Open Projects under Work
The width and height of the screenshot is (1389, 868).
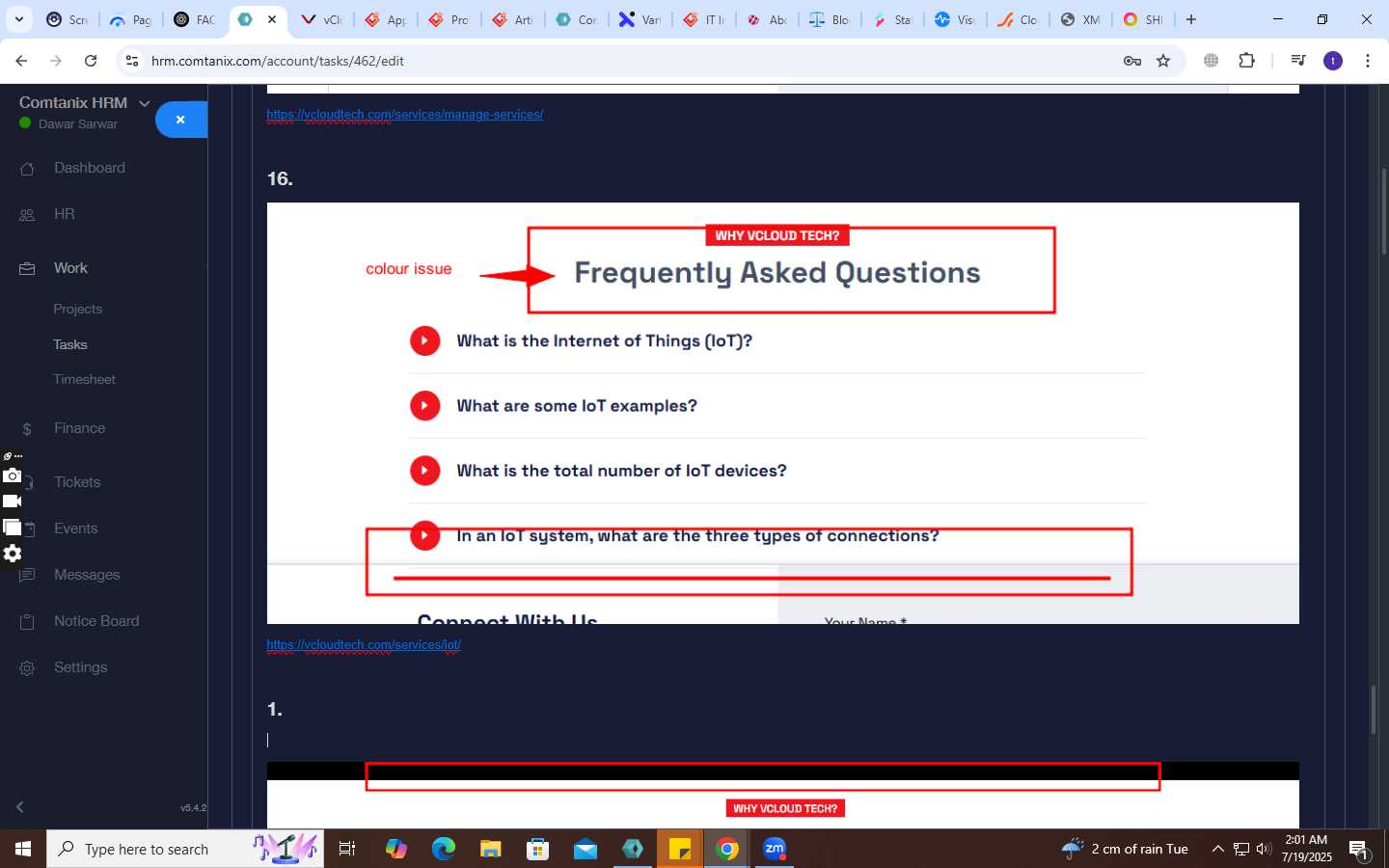77,310
